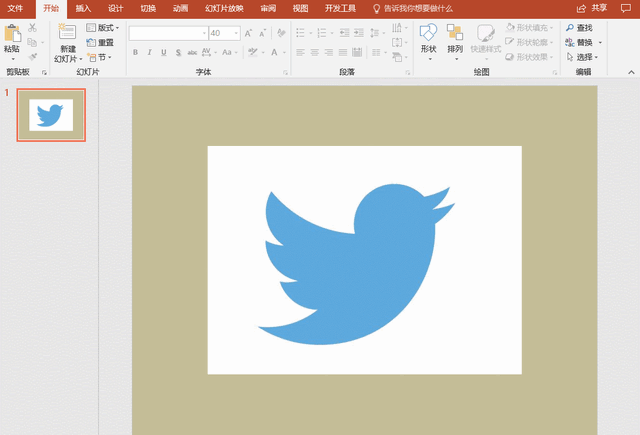Clear all formatting icon
640x435 pixels.
[281, 33]
